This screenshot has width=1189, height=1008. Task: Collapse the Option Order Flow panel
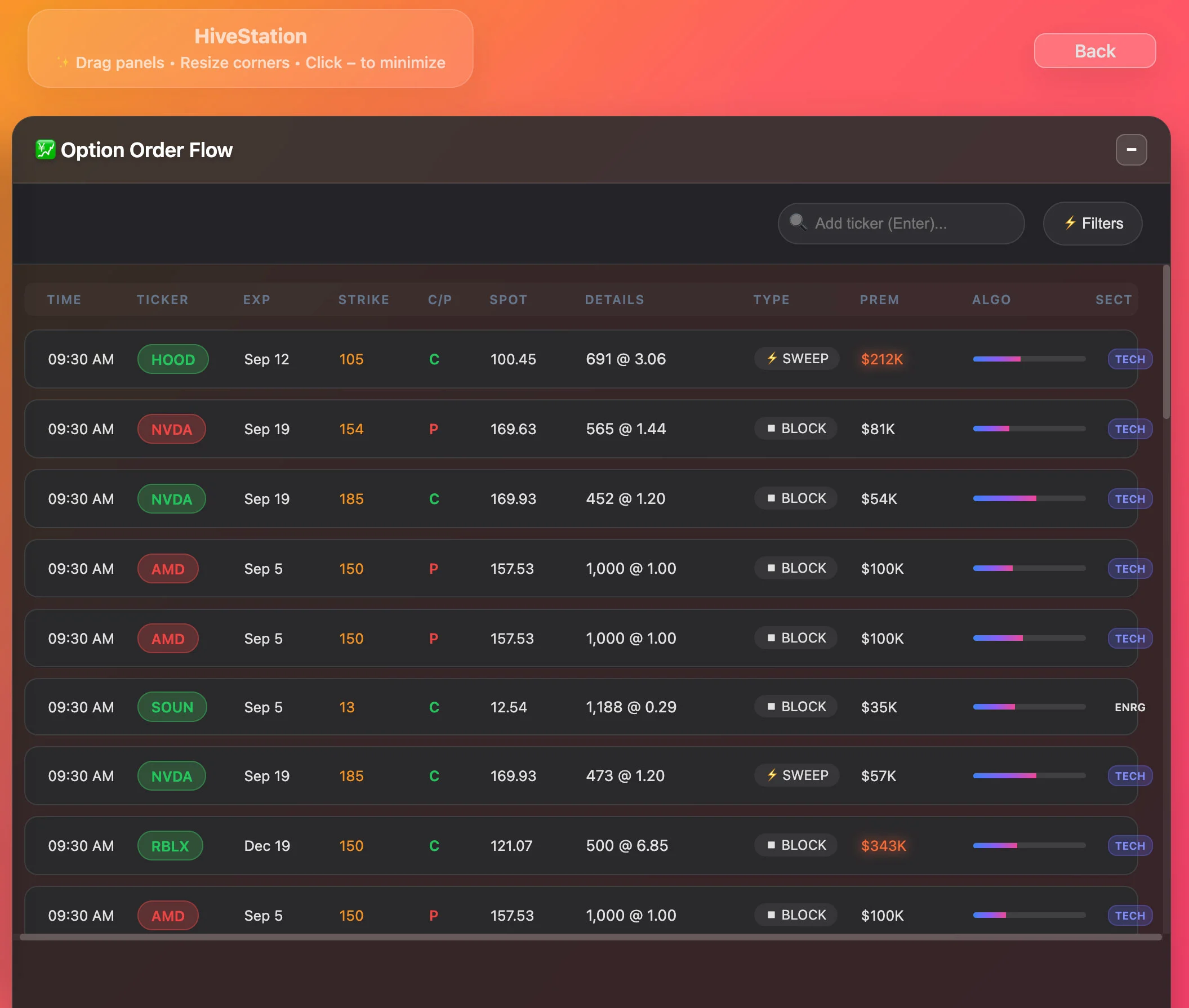click(x=1131, y=149)
